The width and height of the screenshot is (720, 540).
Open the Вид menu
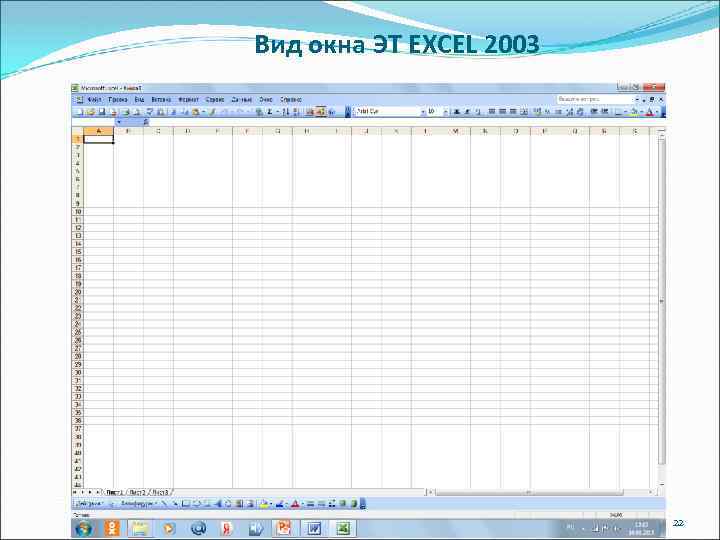point(139,99)
